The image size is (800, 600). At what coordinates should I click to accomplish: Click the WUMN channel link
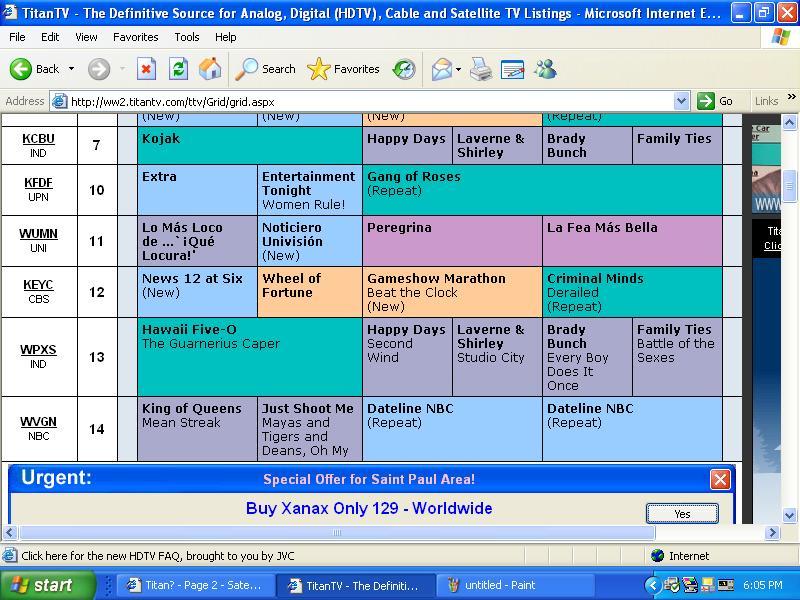[38, 234]
